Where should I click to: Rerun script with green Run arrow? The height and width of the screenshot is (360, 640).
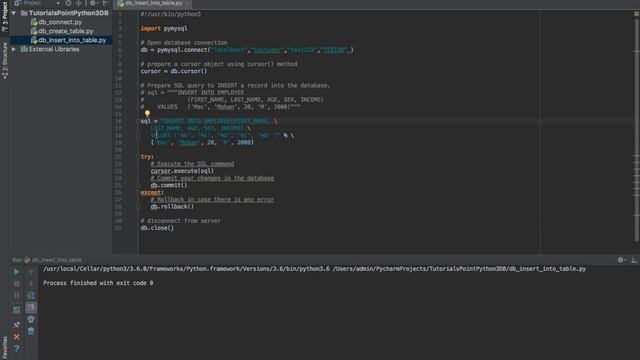click(x=16, y=272)
